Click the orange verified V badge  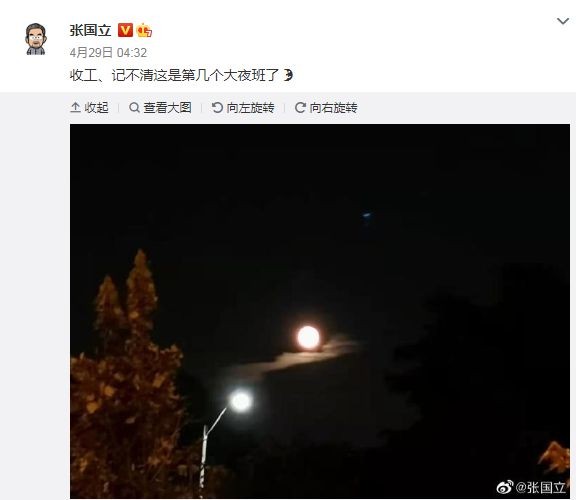(125, 30)
